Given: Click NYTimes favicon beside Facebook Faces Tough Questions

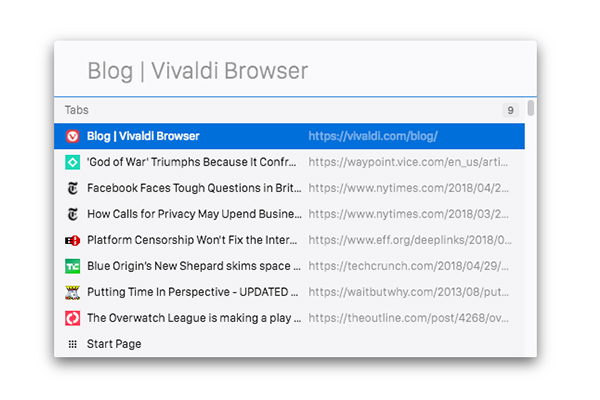Looking at the screenshot, I should click(x=73, y=188).
